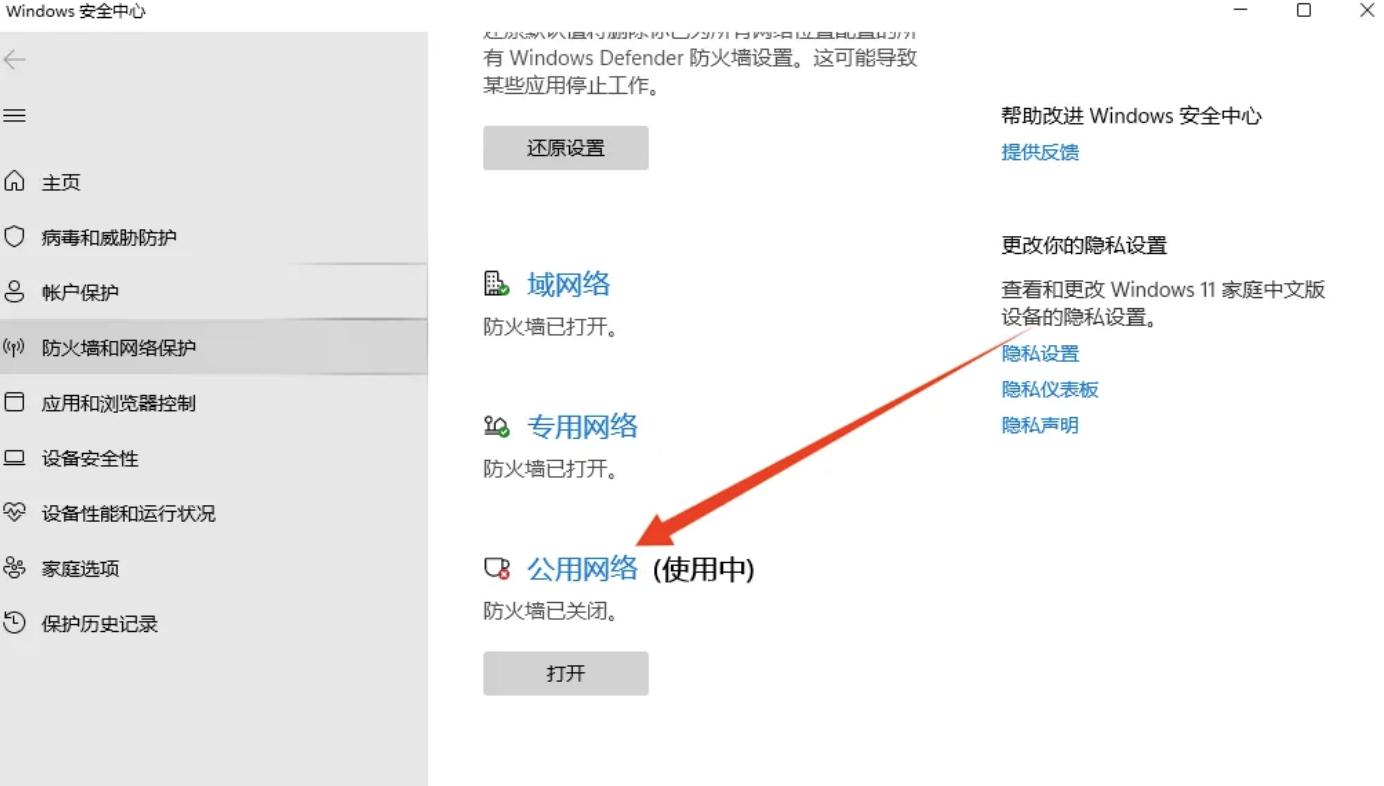Click the home icon in sidebar
The width and height of the screenshot is (1384, 786).
coord(14,181)
